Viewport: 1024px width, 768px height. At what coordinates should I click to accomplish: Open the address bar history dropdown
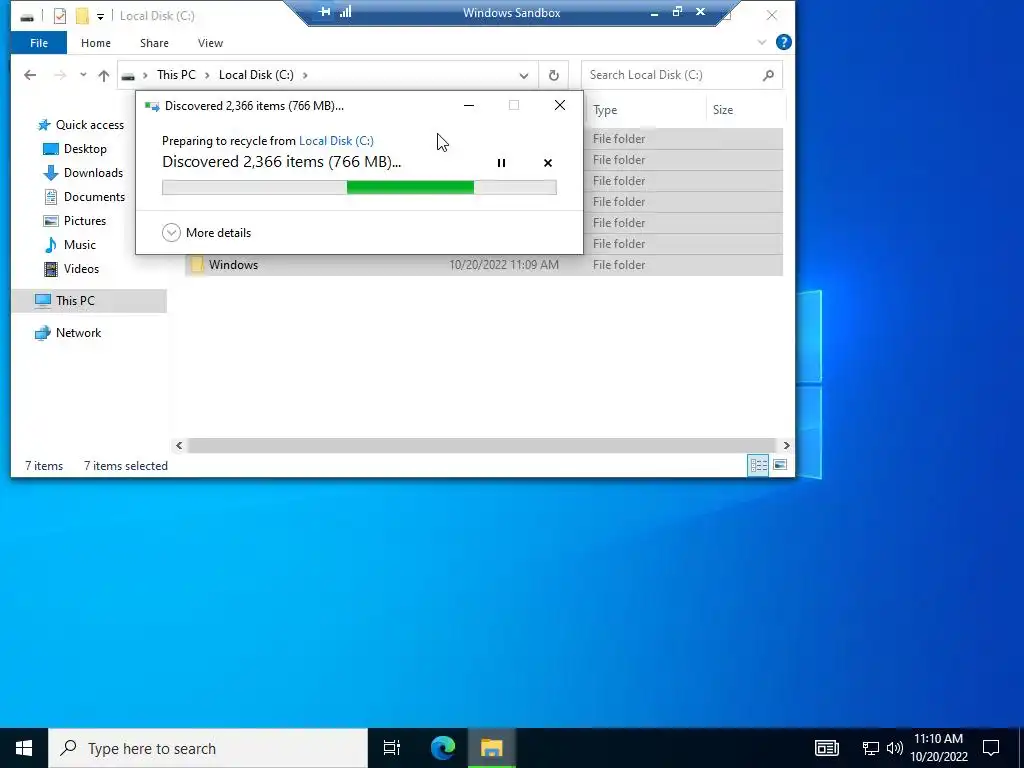click(x=524, y=75)
